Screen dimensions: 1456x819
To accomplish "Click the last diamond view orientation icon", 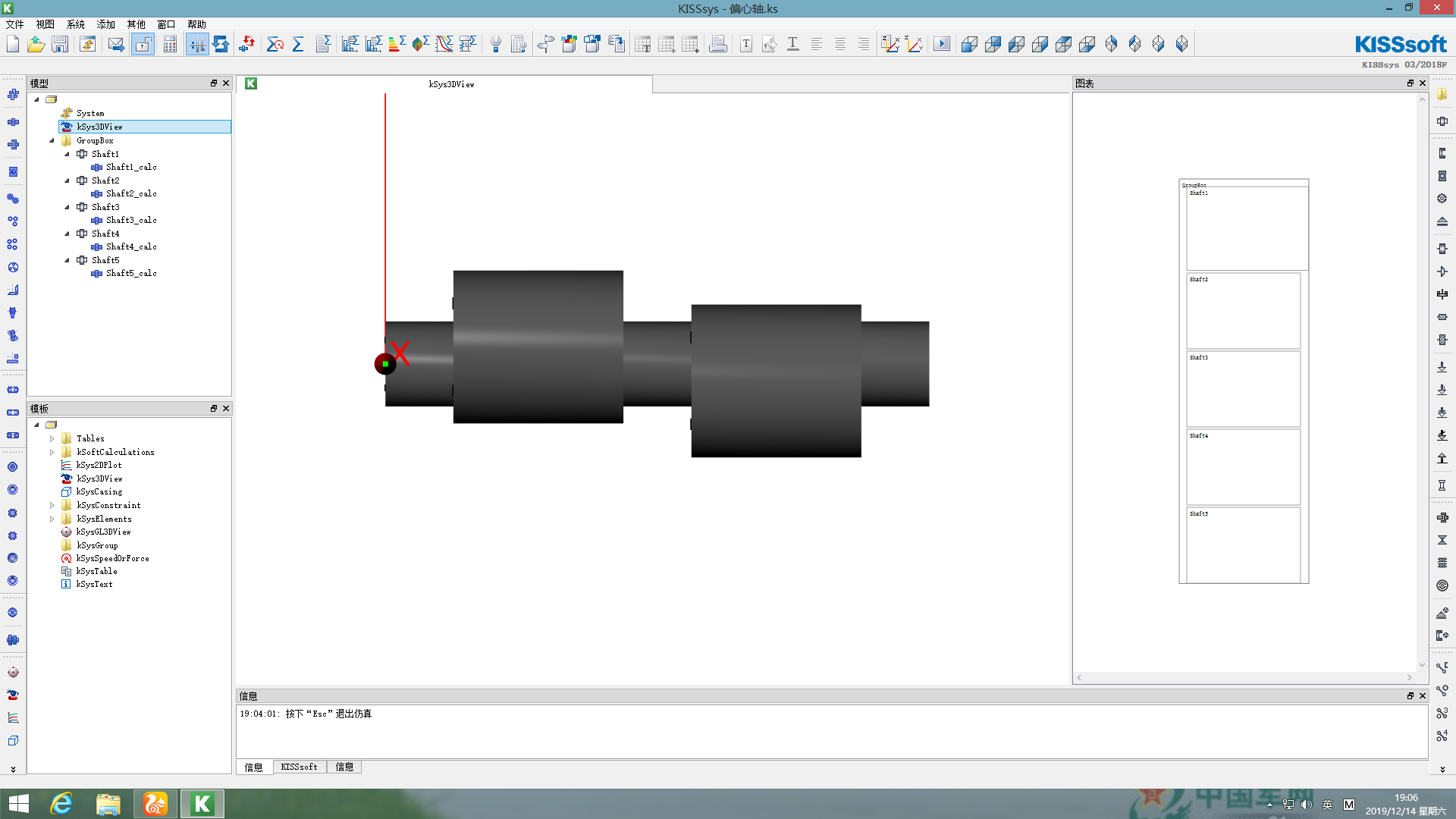I will point(1181,44).
